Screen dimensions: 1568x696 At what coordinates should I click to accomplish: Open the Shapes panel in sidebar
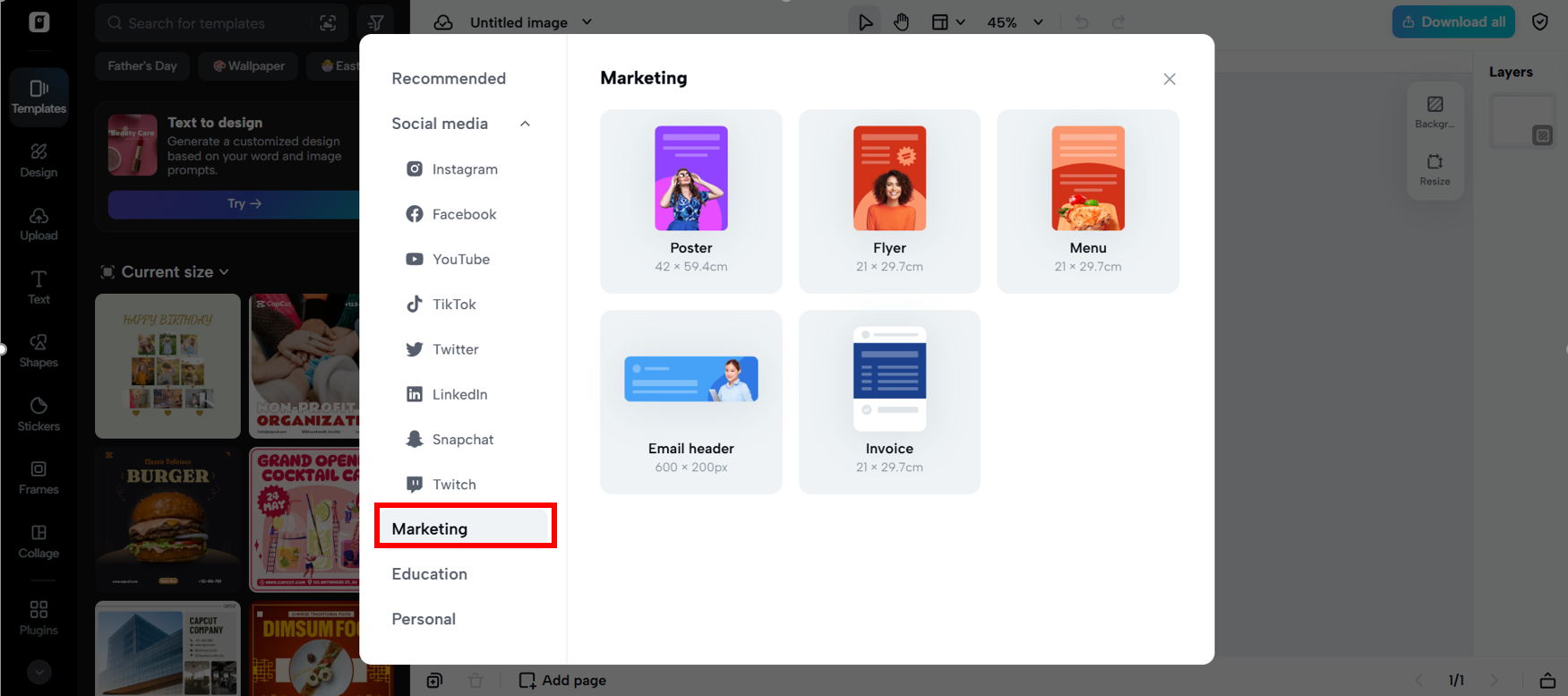pos(39,350)
